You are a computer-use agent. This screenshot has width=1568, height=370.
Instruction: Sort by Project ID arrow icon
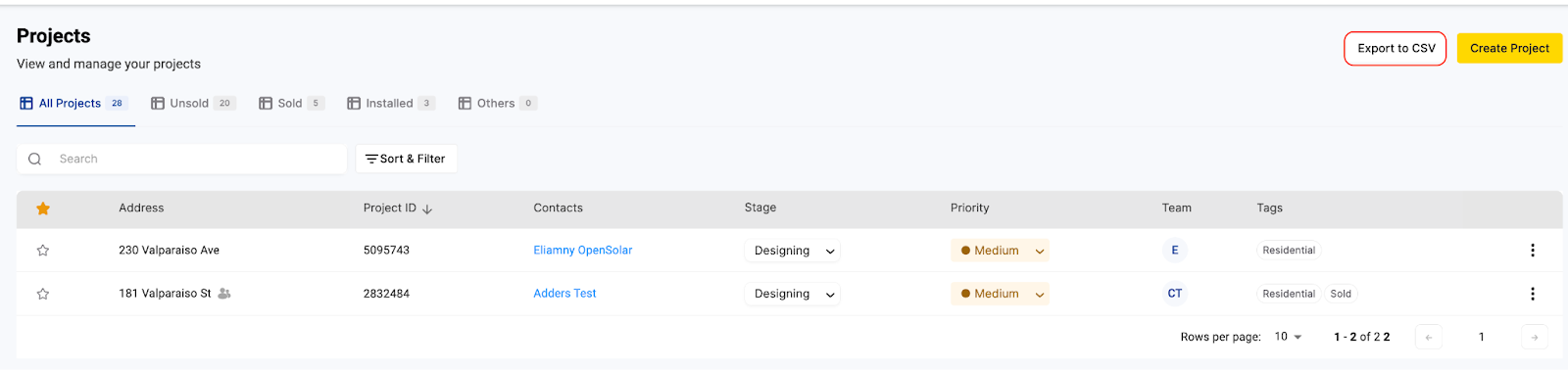click(x=427, y=208)
